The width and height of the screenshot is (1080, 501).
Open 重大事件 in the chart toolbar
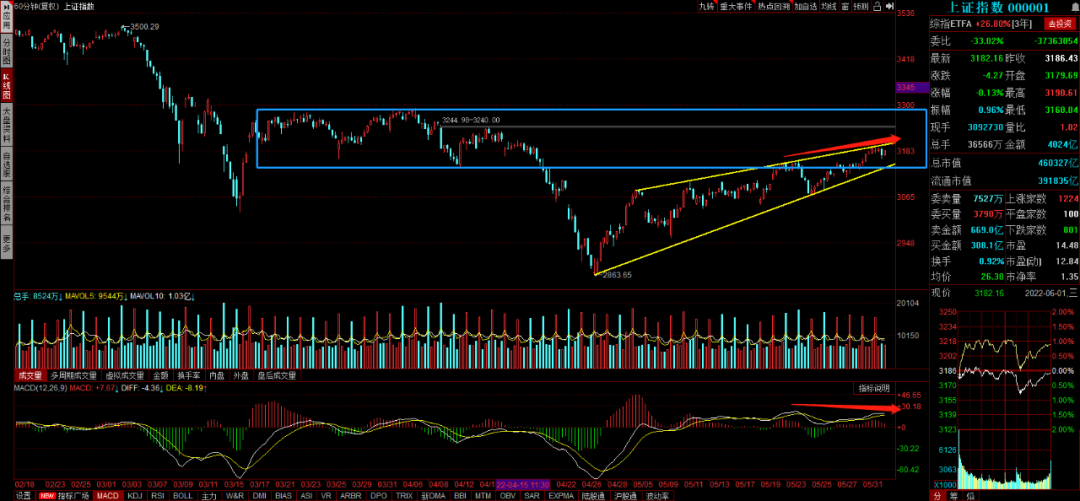point(736,6)
